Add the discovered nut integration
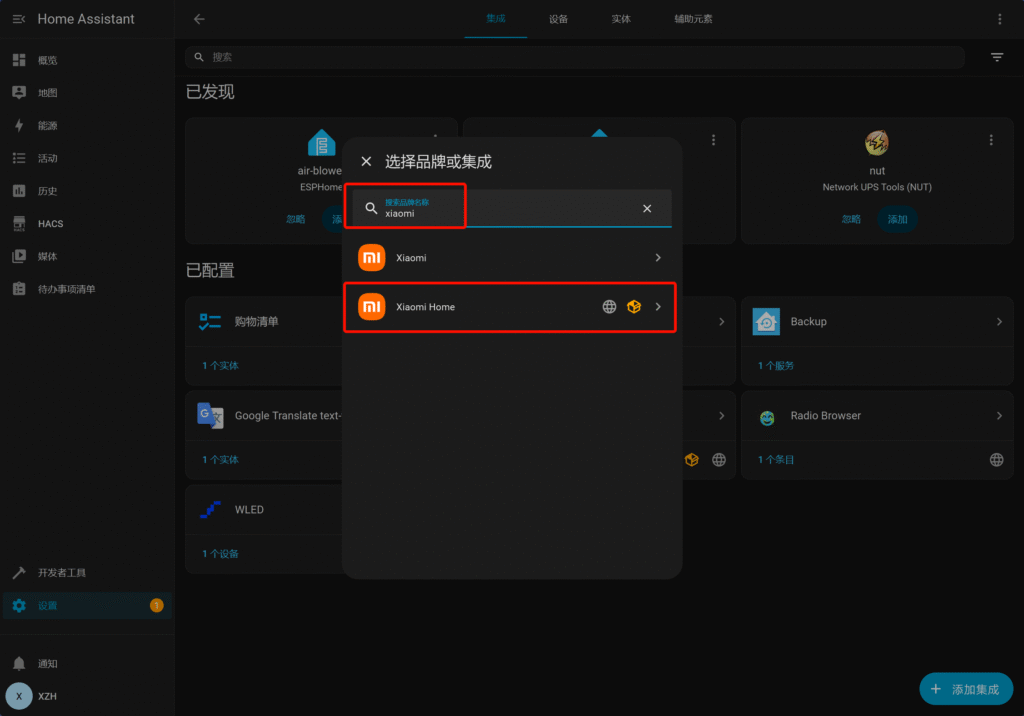This screenshot has height=716, width=1024. [897, 219]
